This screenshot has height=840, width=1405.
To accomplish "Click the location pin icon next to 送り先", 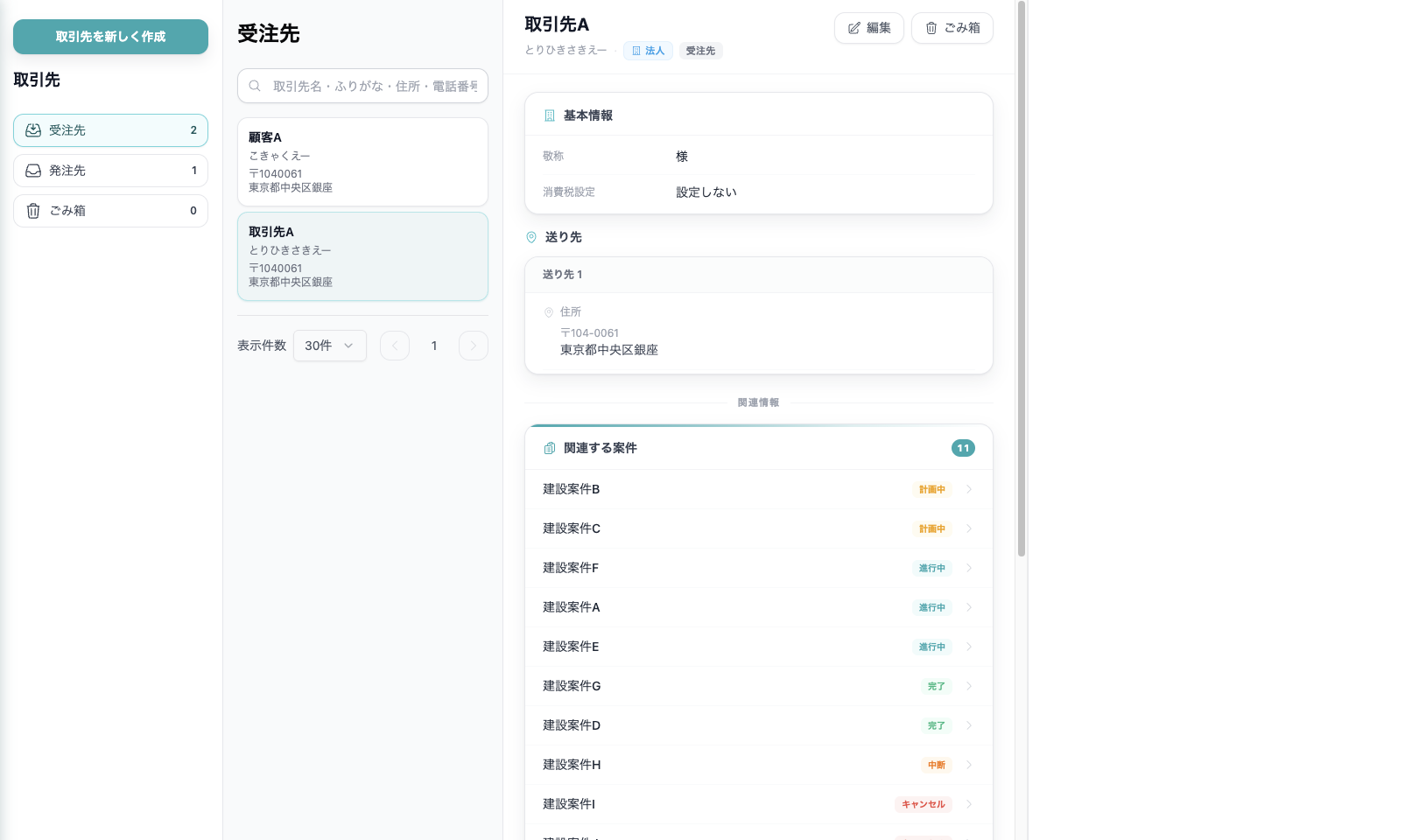I will pyautogui.click(x=531, y=236).
